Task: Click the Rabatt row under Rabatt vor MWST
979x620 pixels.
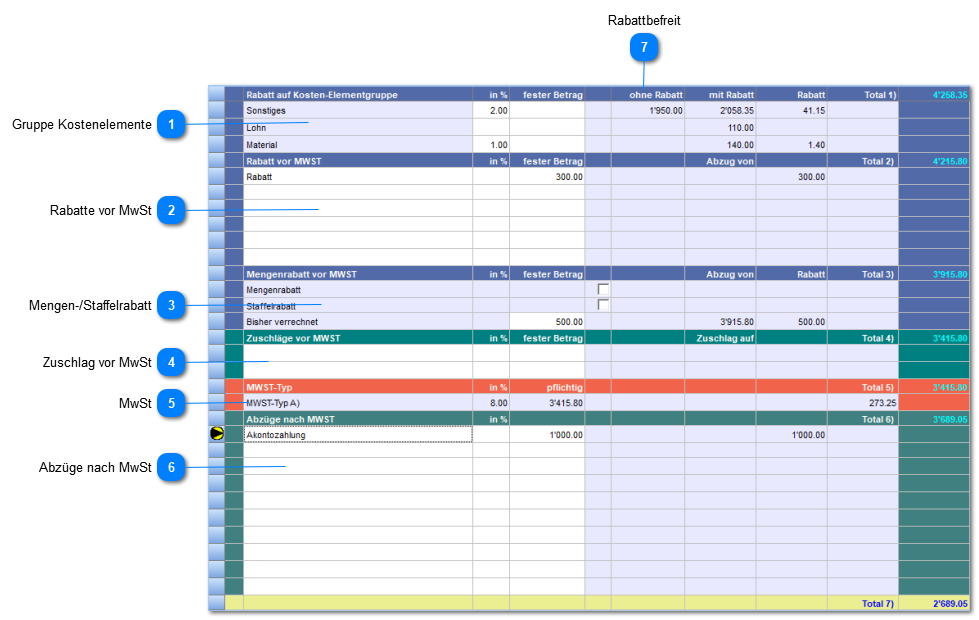Action: 358,177
